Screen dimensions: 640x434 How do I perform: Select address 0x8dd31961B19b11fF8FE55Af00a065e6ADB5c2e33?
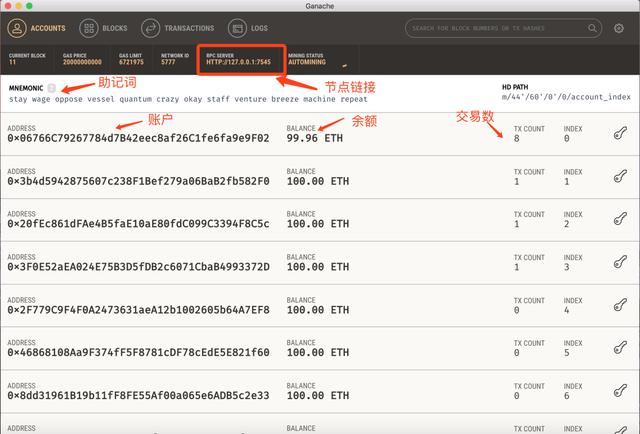138,396
